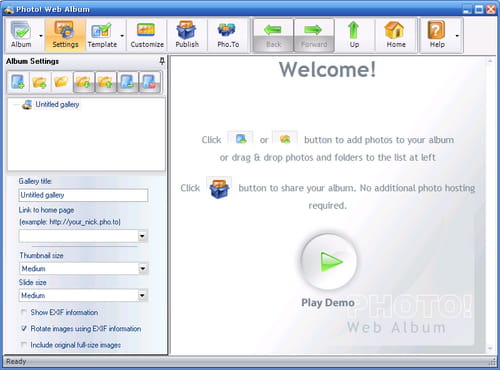The image size is (500, 370).
Task: Click the folder icon with down arrow
Action: [84, 82]
